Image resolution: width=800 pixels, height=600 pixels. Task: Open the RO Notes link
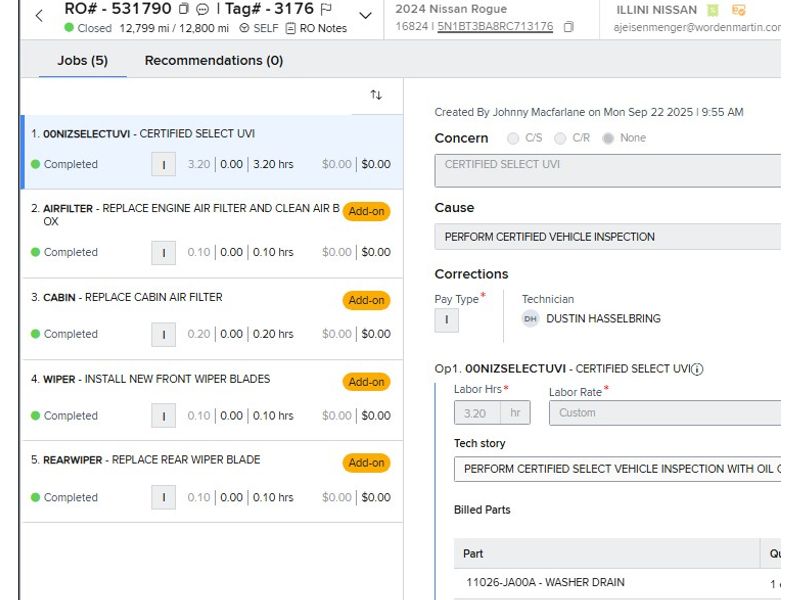coord(316,28)
